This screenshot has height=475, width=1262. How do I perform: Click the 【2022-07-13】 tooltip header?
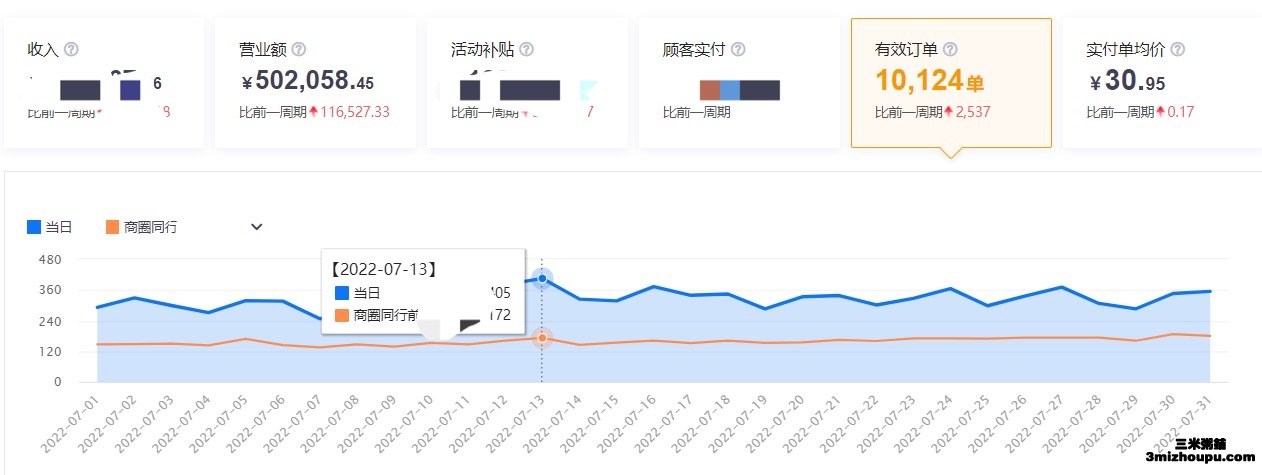coord(383,269)
